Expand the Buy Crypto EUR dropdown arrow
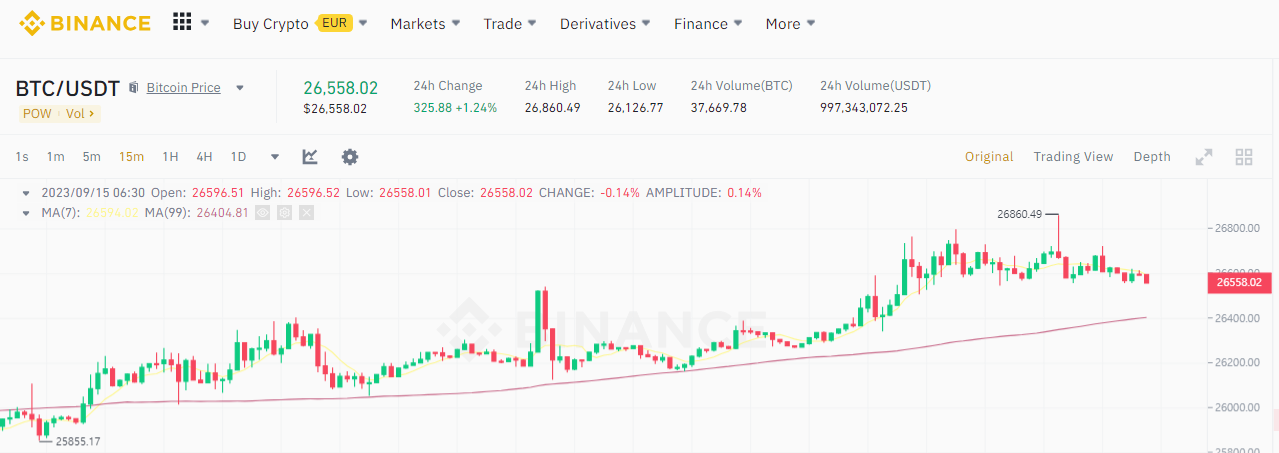Image resolution: width=1279 pixels, height=453 pixels. click(363, 23)
